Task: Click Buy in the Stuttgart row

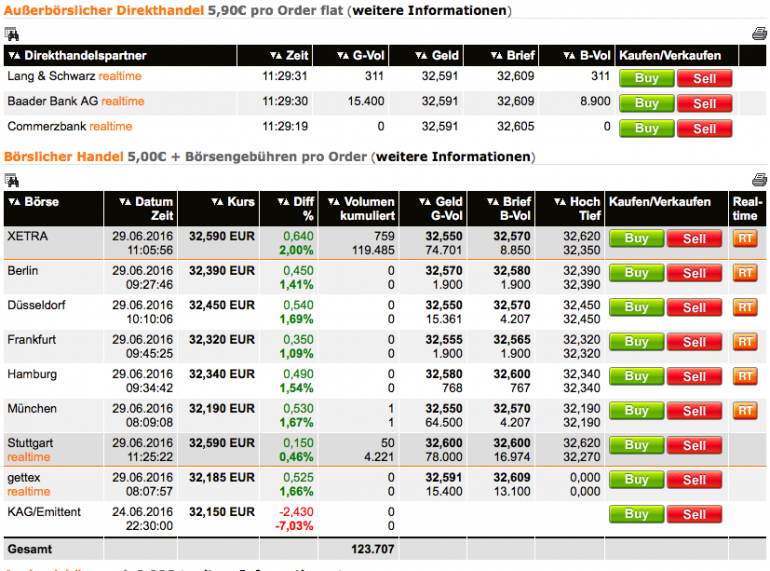Action: click(x=636, y=445)
